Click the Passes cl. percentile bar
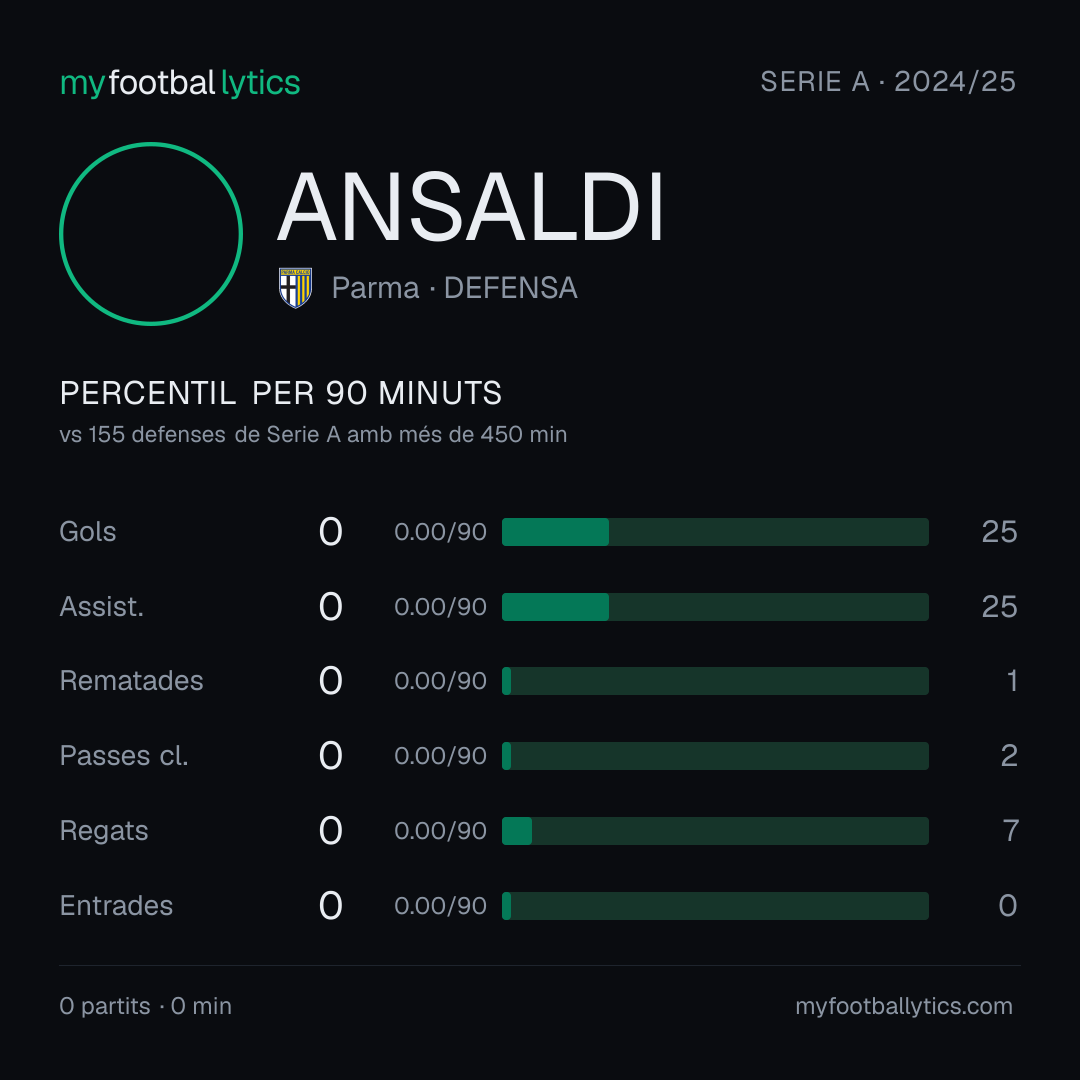 click(x=715, y=756)
